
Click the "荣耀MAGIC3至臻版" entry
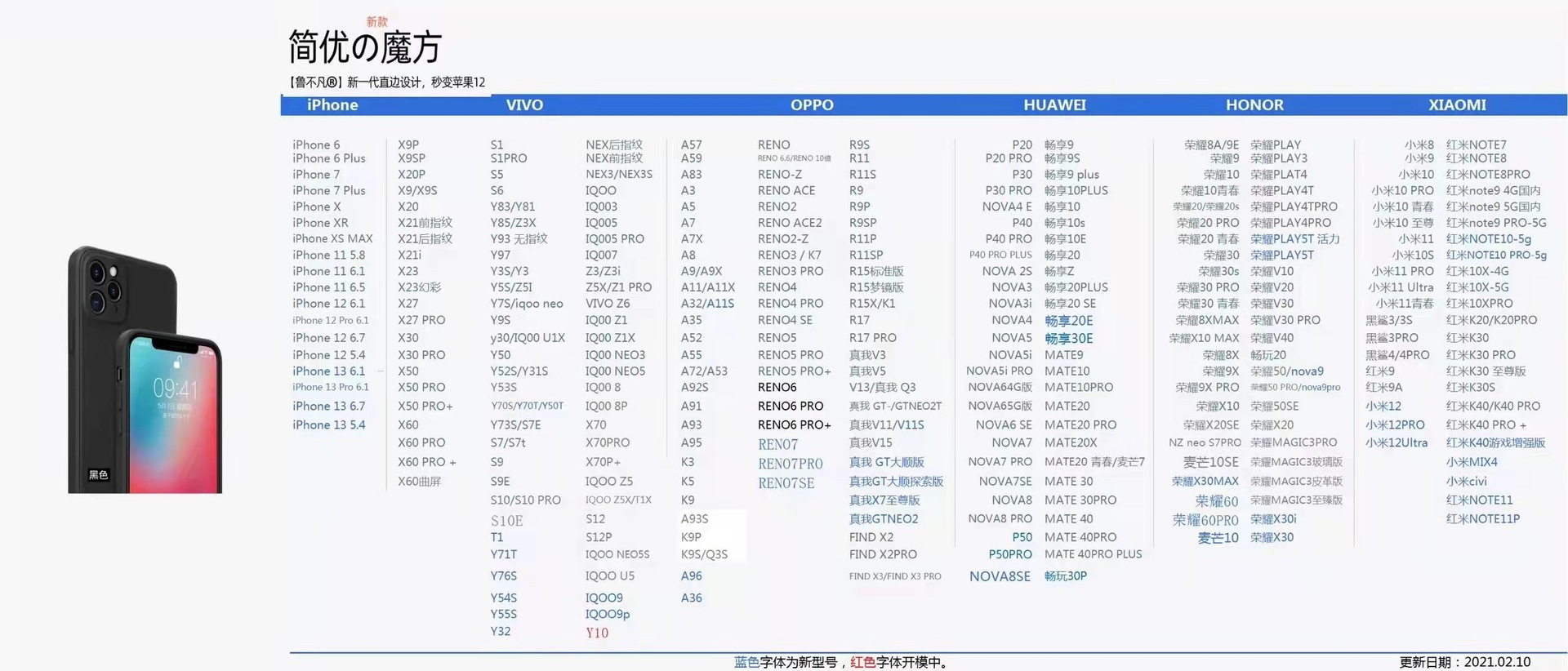[x=1296, y=500]
